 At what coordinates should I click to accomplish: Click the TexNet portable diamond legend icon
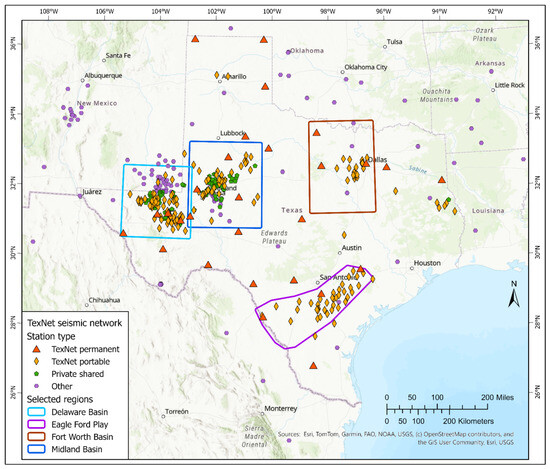pyautogui.click(x=36, y=361)
